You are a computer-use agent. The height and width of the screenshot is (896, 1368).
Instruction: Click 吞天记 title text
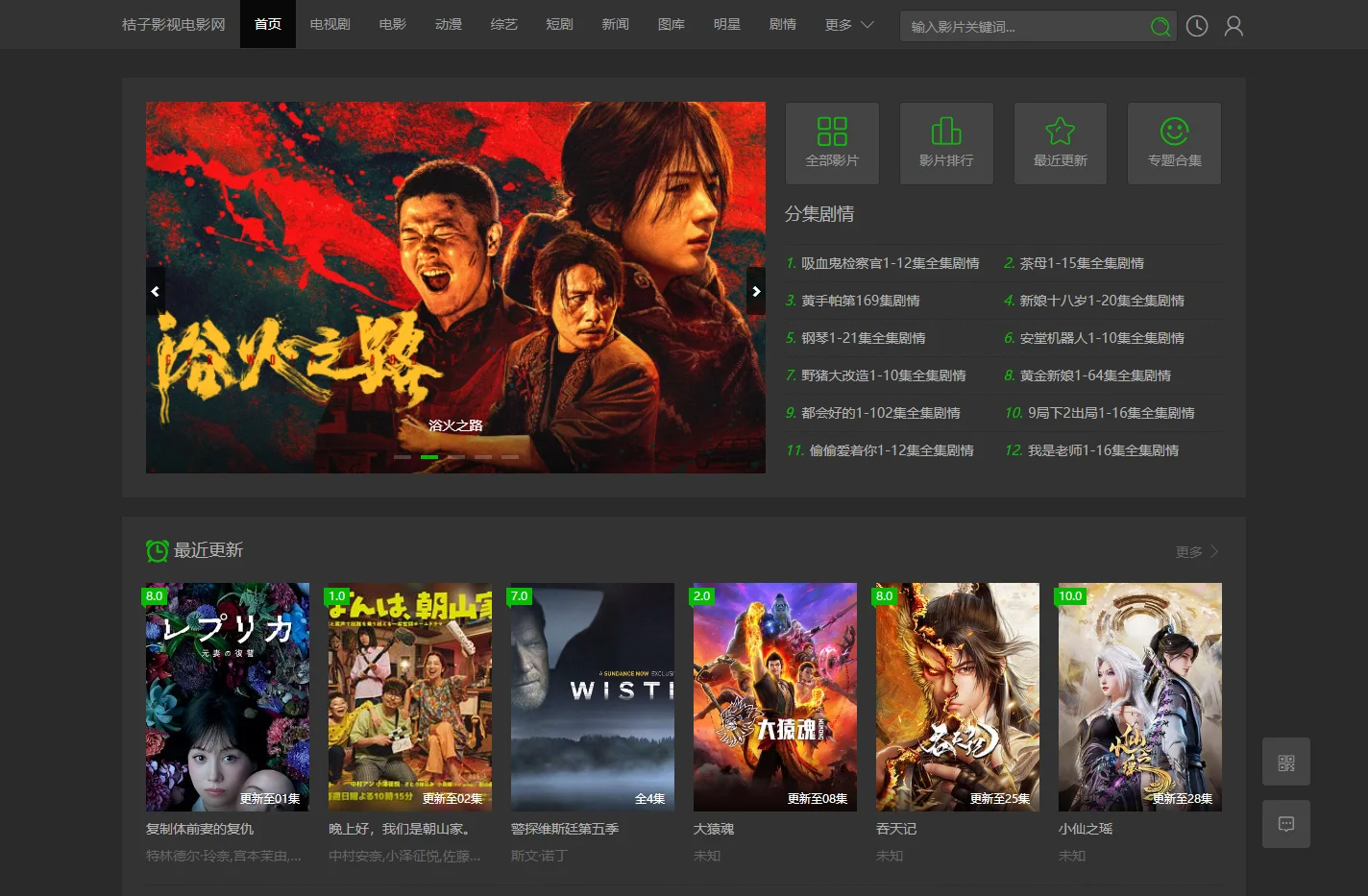point(896,829)
